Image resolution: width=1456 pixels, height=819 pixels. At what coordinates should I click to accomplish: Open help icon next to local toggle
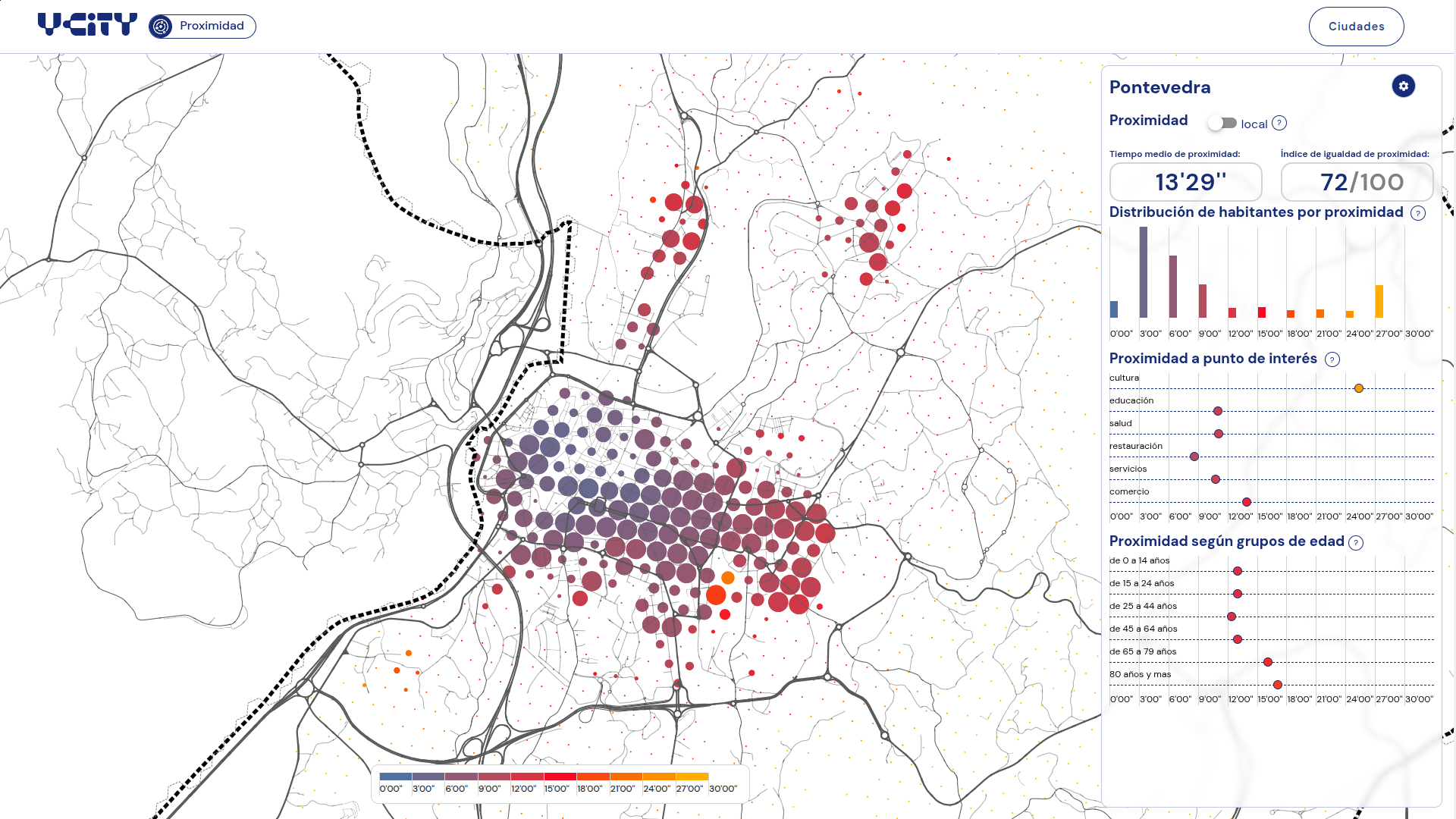[1279, 123]
